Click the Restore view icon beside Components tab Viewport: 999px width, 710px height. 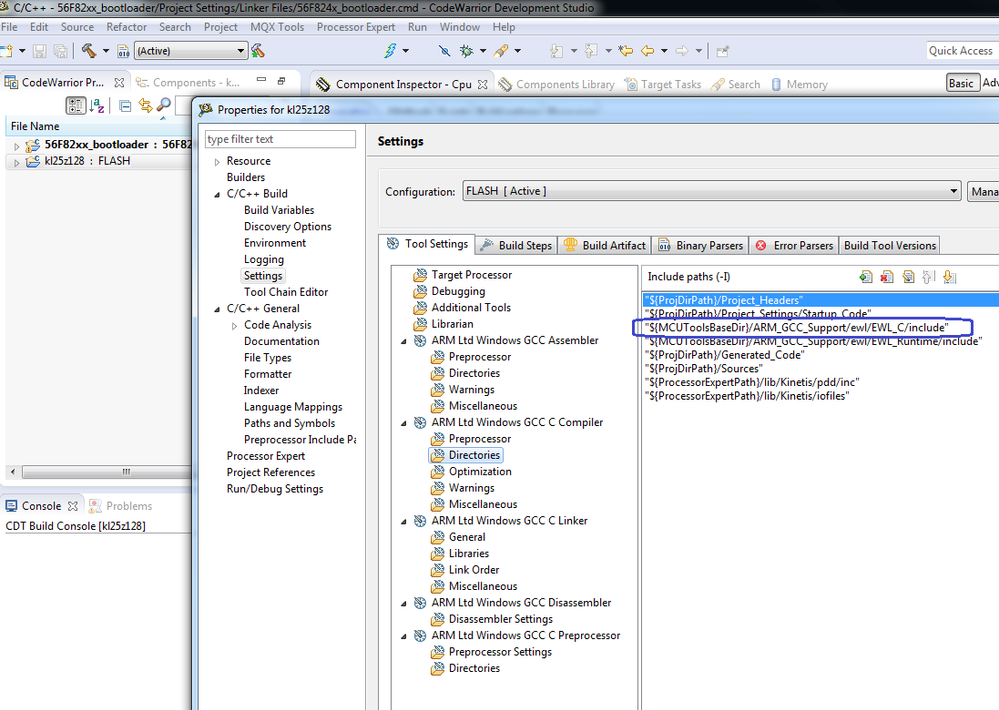point(281,81)
